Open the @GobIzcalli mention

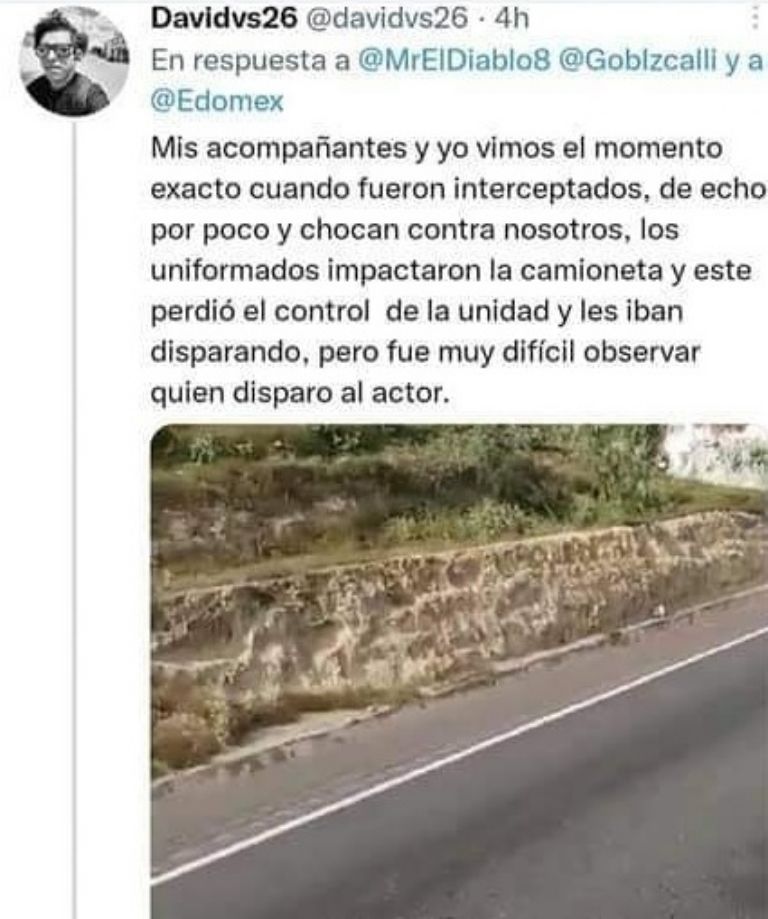(638, 61)
